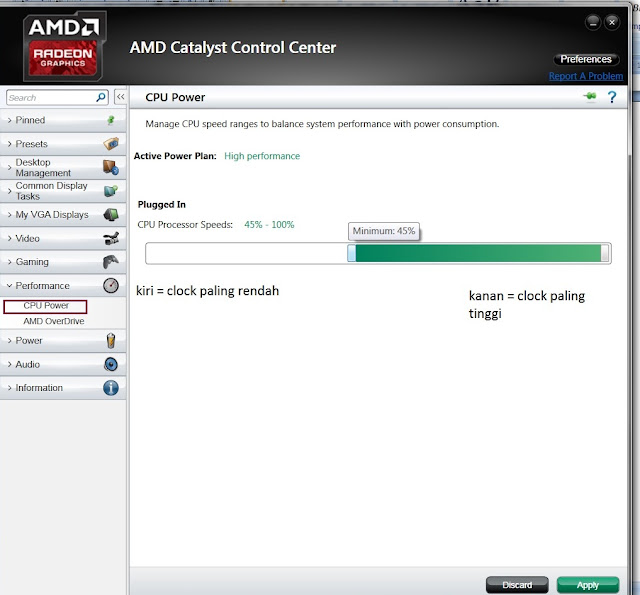
Task: Open help with the question mark icon
Action: pyautogui.click(x=612, y=97)
